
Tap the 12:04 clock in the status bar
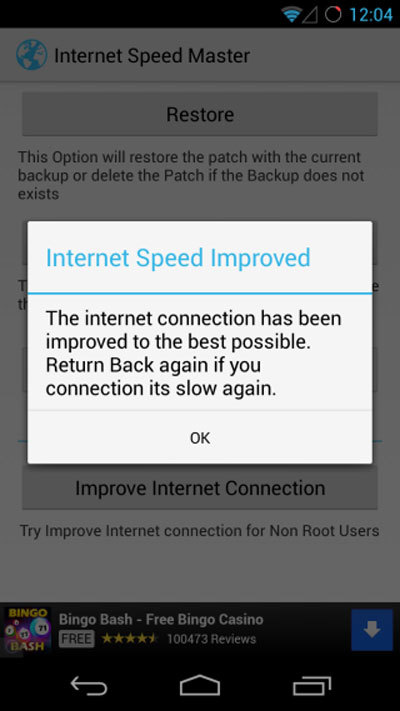click(x=371, y=15)
